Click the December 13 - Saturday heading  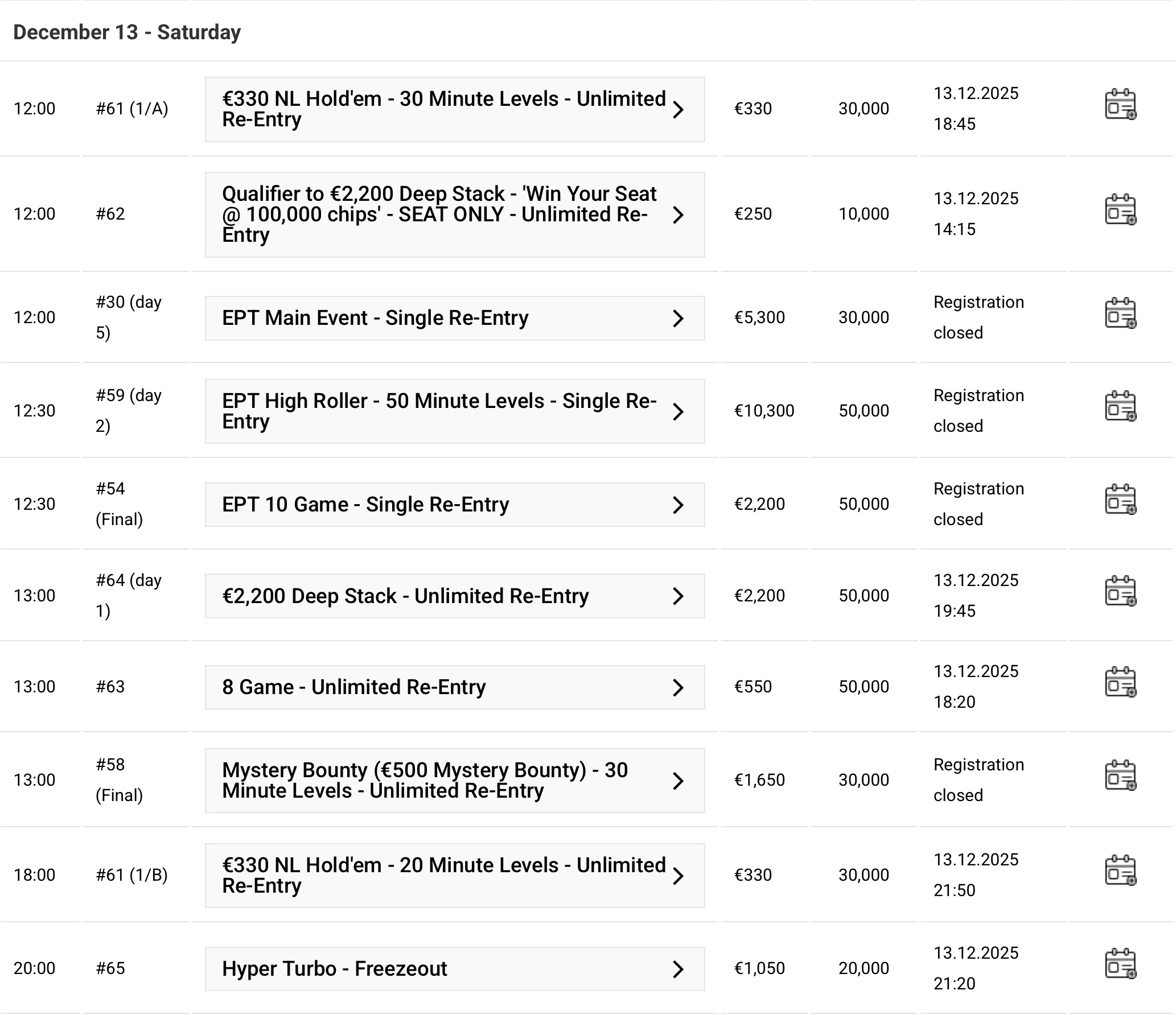point(127,32)
